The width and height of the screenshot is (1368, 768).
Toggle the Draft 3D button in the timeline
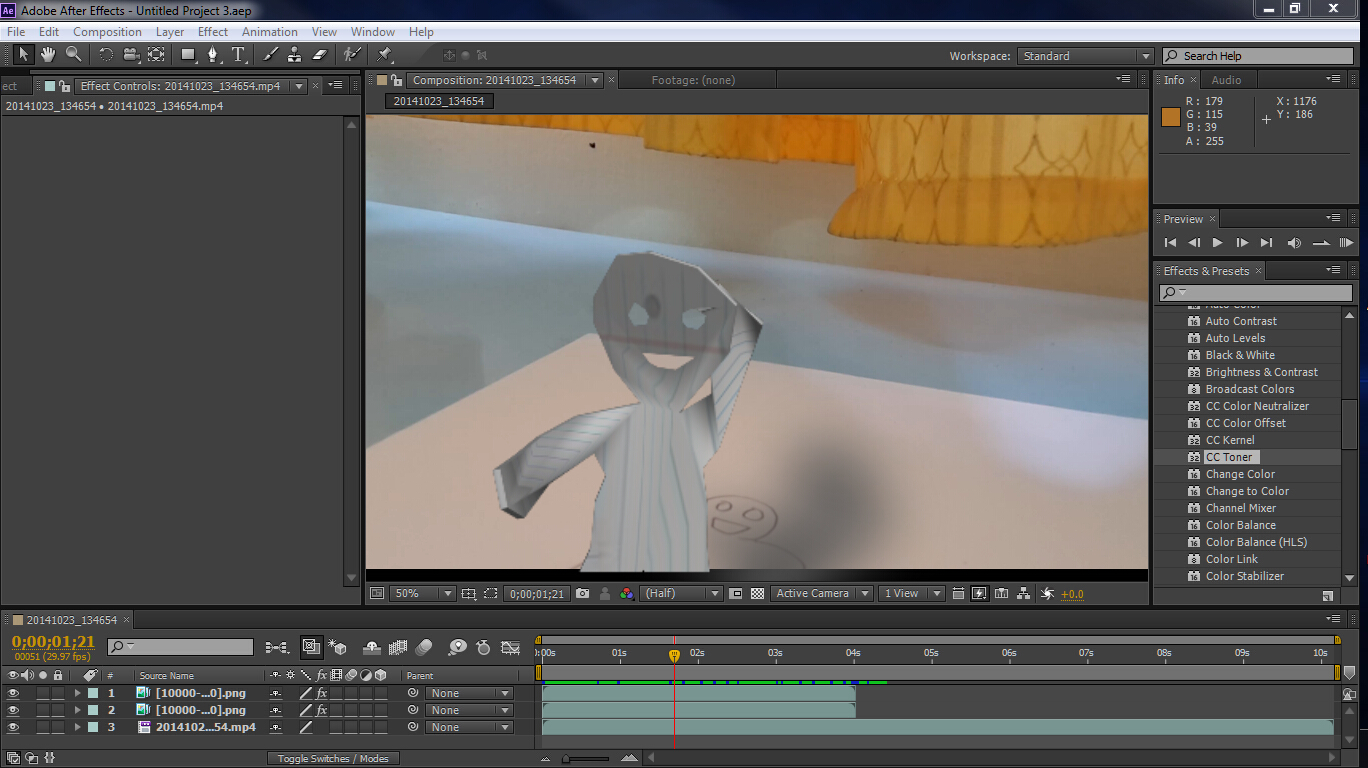(x=336, y=647)
